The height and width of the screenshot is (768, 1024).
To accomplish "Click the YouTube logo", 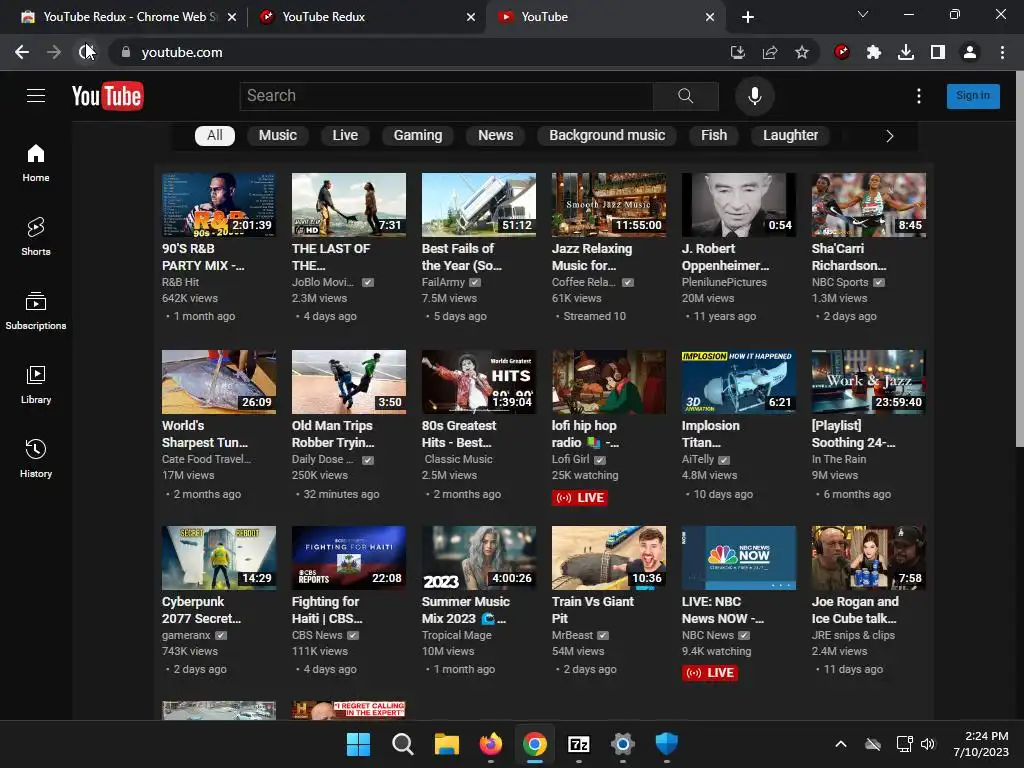I will (x=108, y=96).
